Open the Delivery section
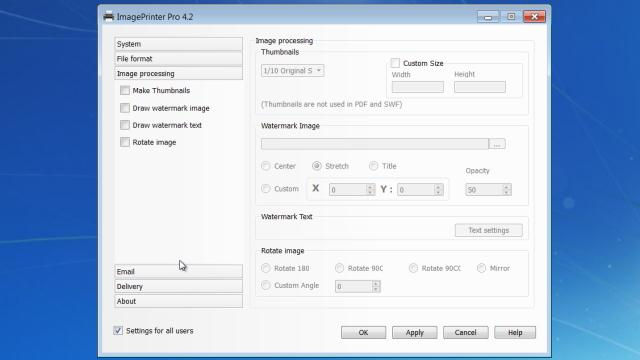The width and height of the screenshot is (640, 360). [x=178, y=287]
